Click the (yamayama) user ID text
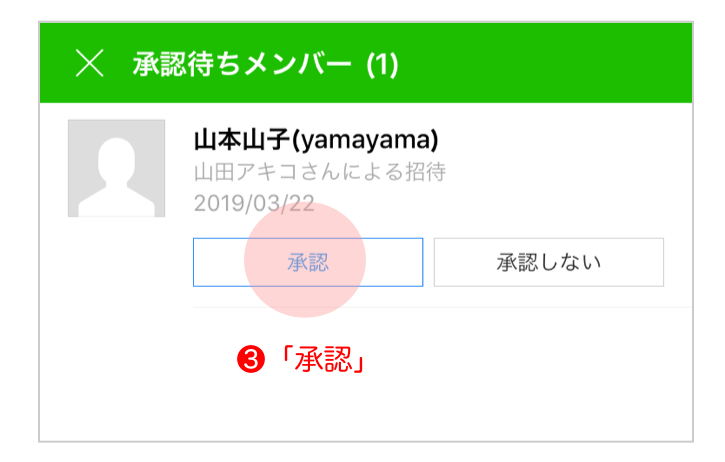The width and height of the screenshot is (725, 462). point(365,140)
